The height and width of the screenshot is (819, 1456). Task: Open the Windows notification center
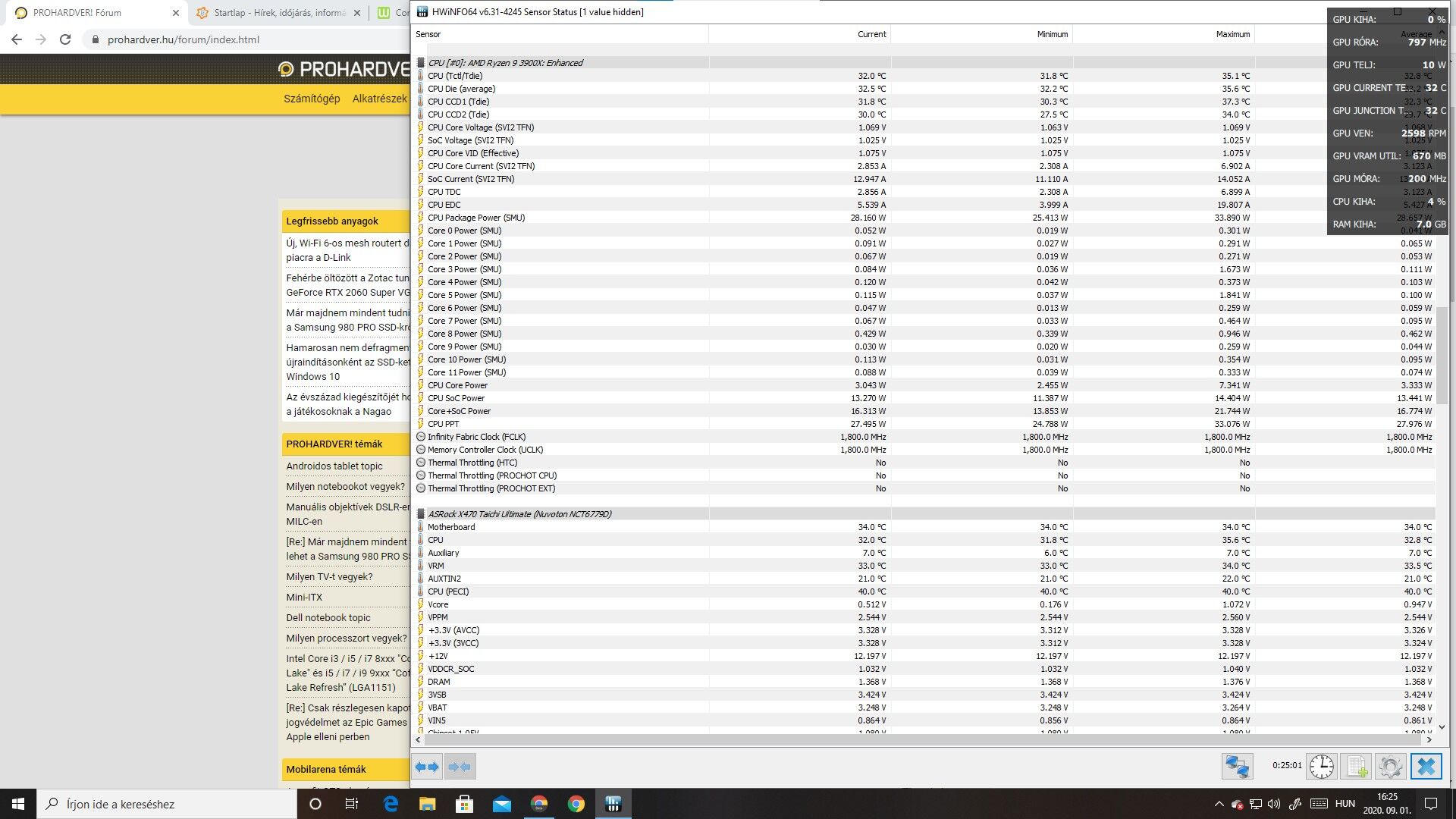point(1431,804)
